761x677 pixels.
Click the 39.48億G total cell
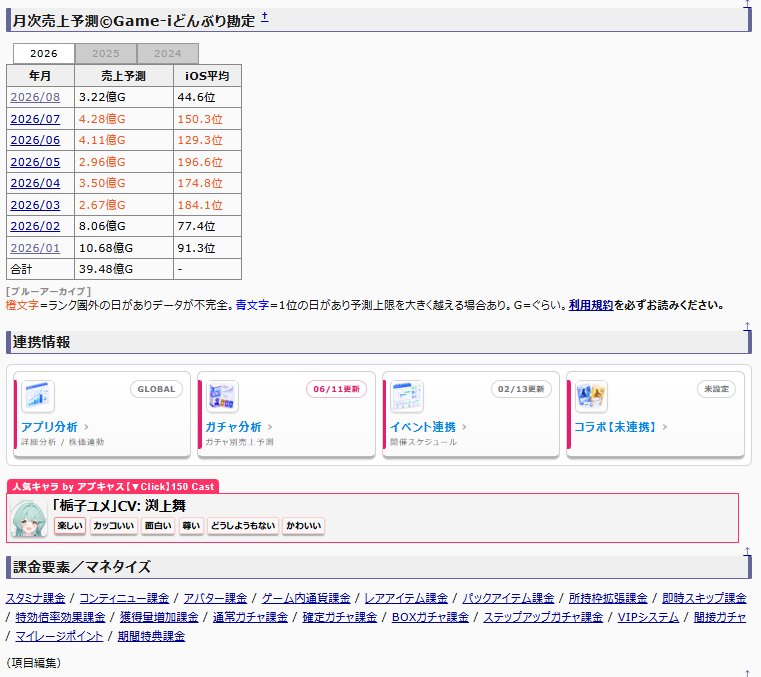(124, 269)
